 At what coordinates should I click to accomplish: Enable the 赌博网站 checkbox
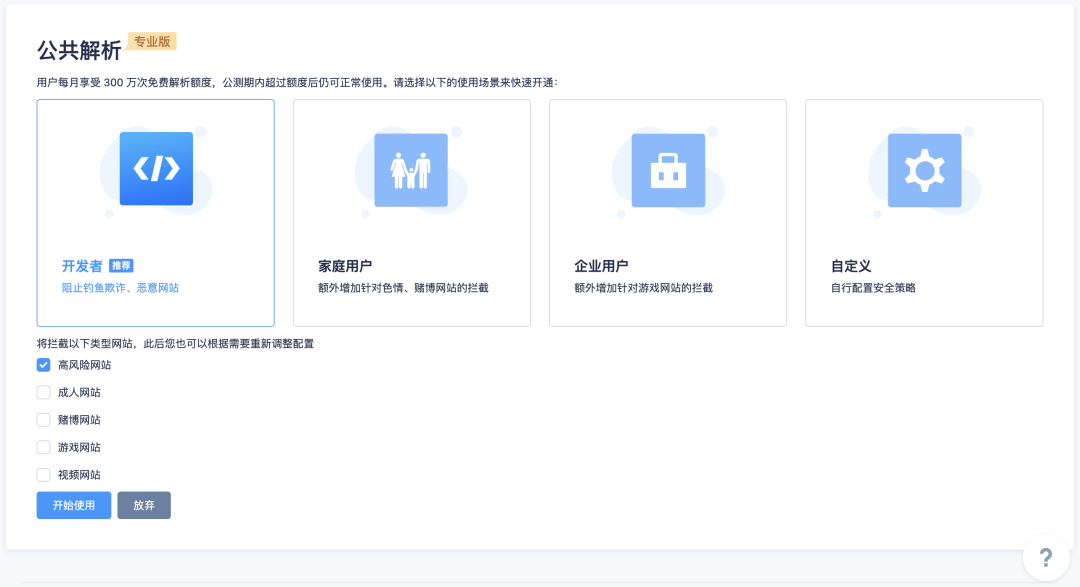43,420
